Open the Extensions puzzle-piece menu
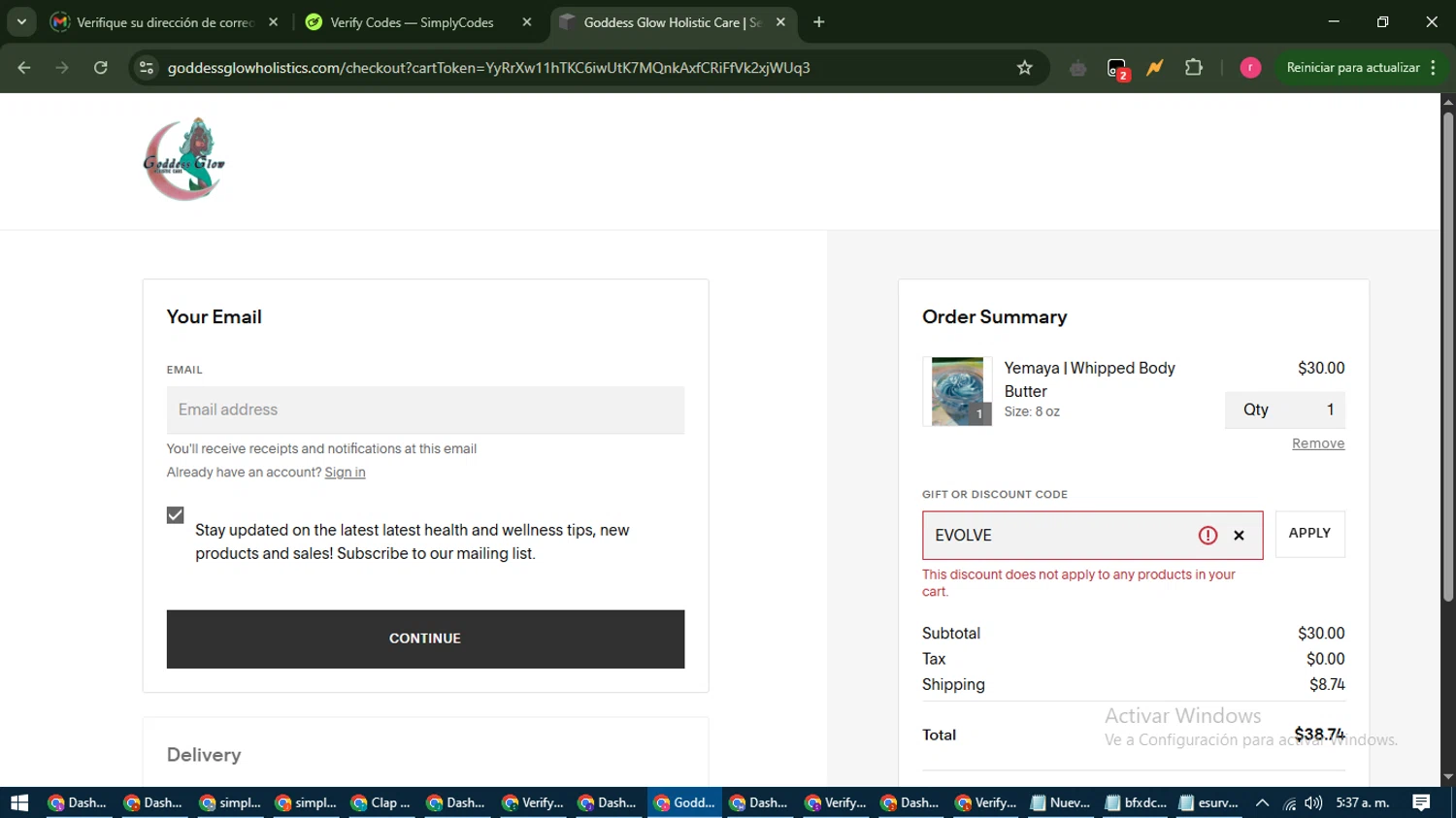The height and width of the screenshot is (818, 1456). [1194, 68]
